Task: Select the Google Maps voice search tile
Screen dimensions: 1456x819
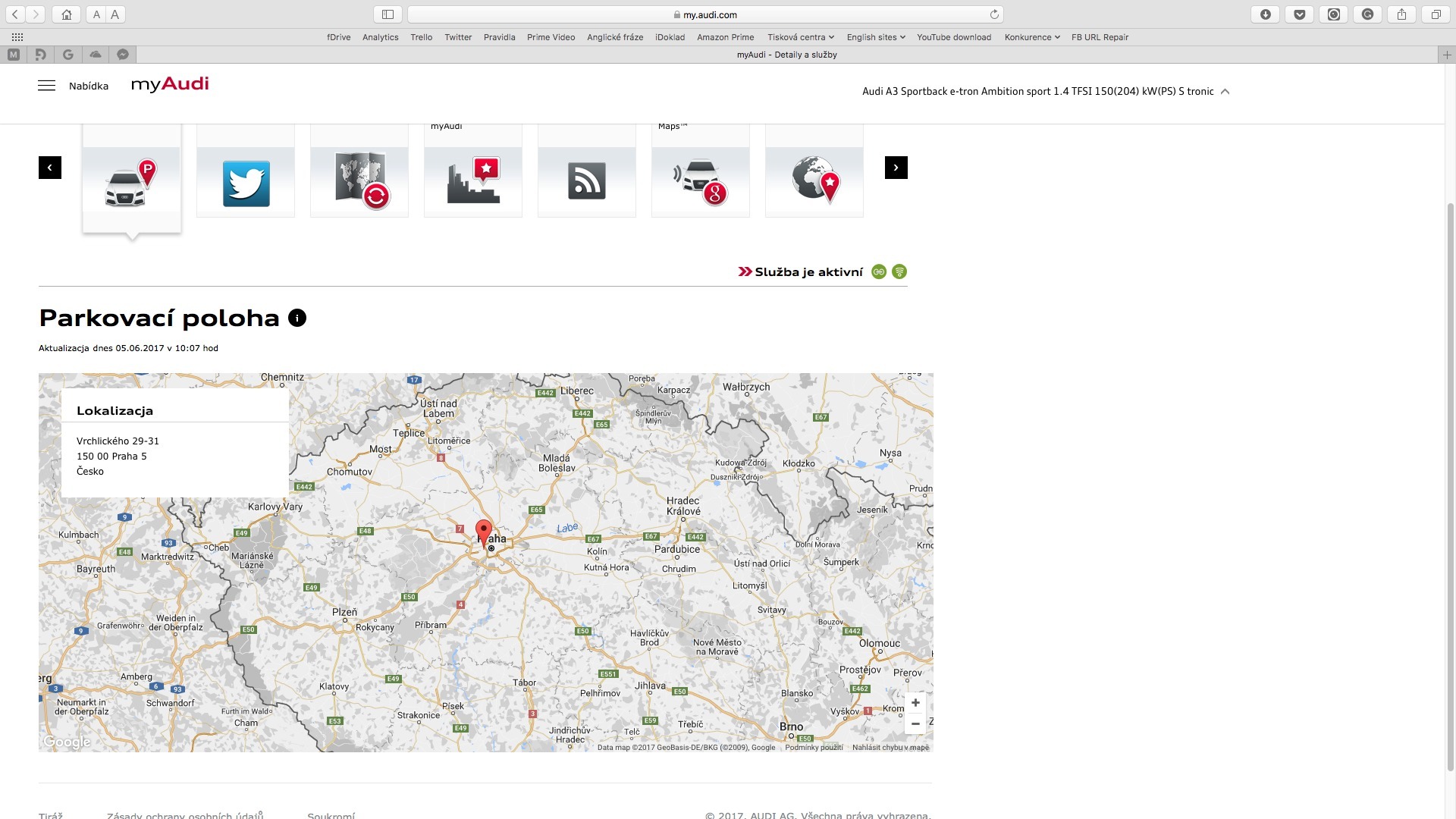Action: (x=701, y=182)
